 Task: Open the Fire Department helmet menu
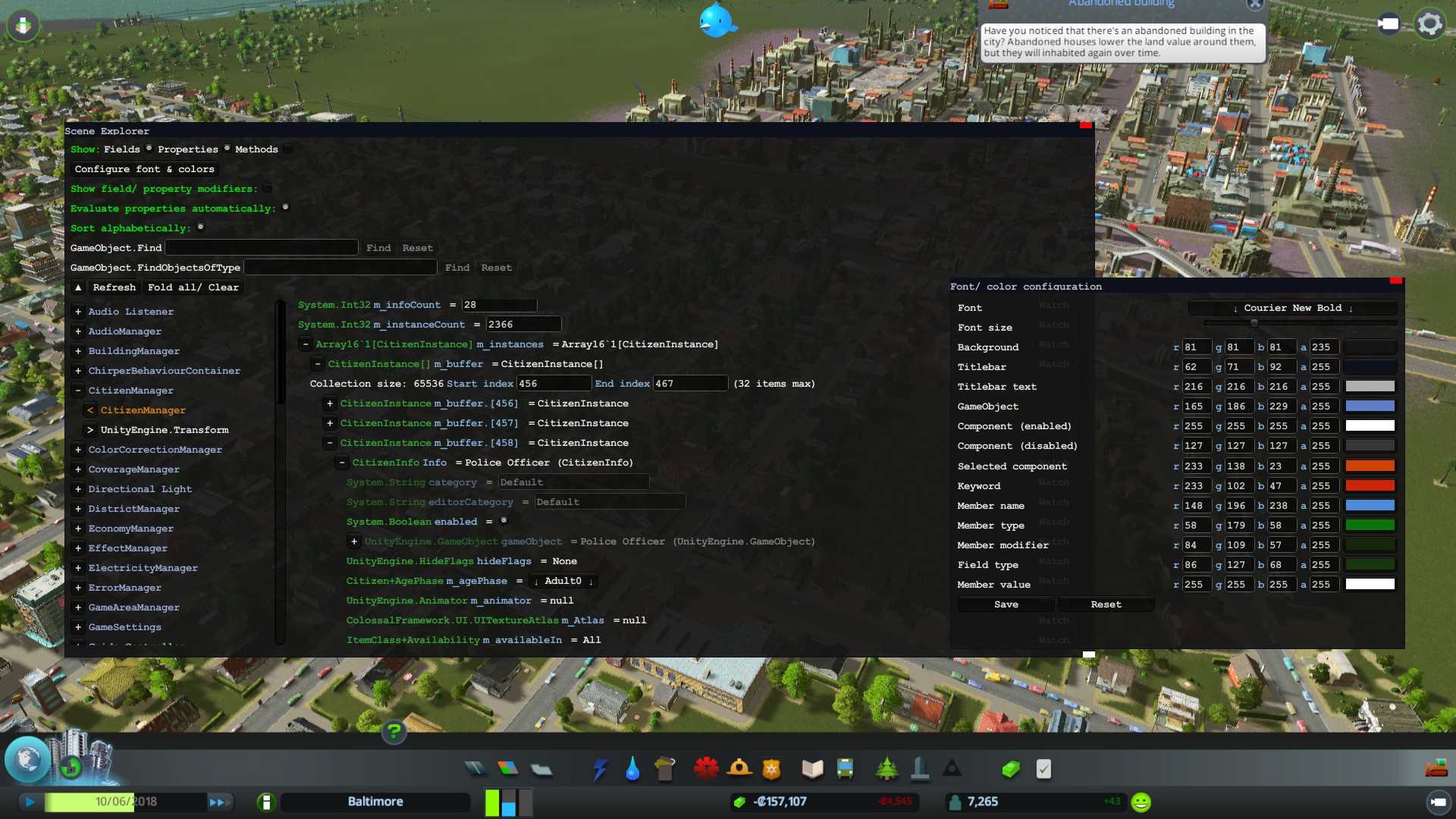pos(739,769)
